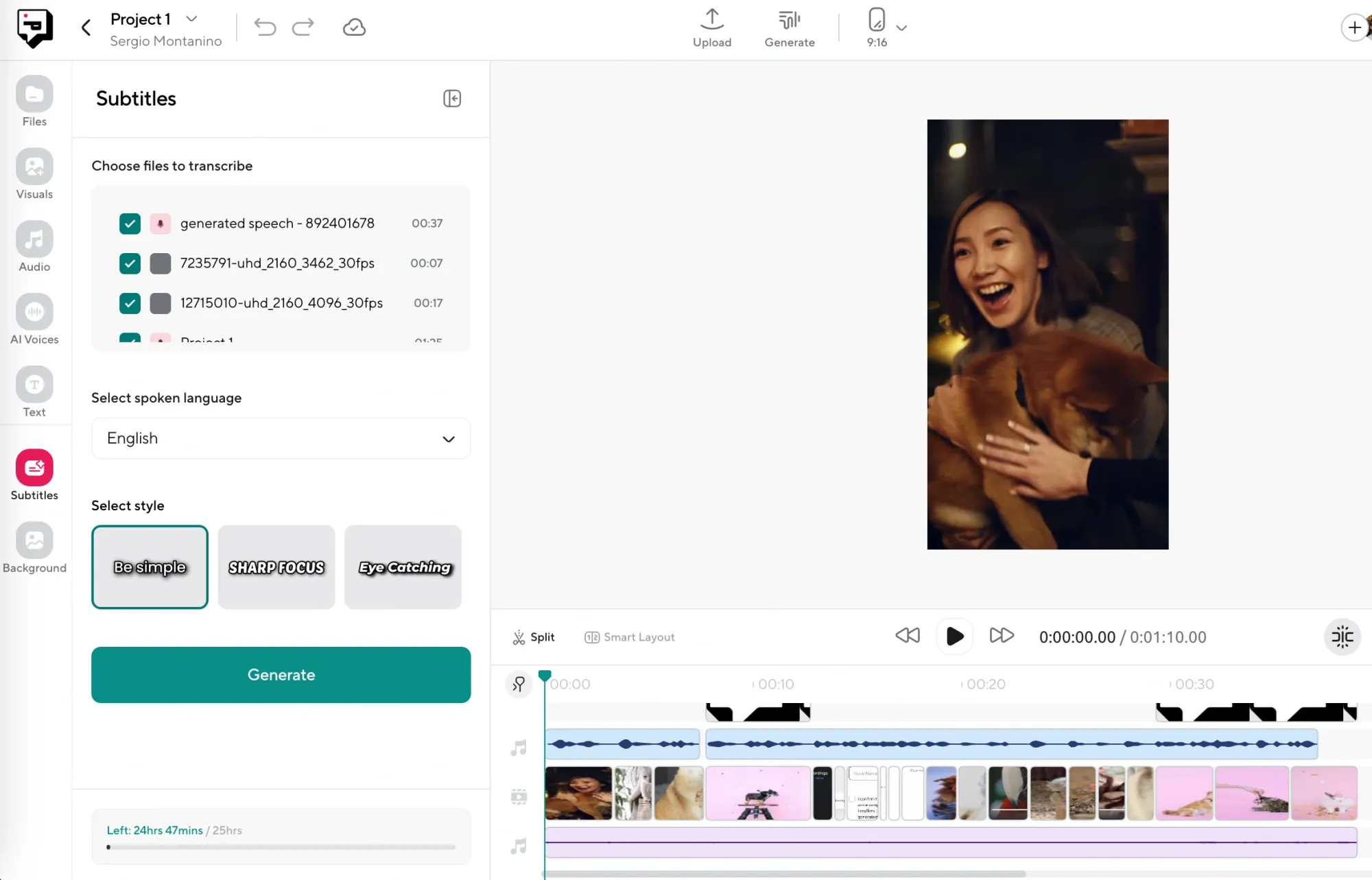Open the AI Voices panel
The width and height of the screenshot is (1372, 880).
[34, 319]
